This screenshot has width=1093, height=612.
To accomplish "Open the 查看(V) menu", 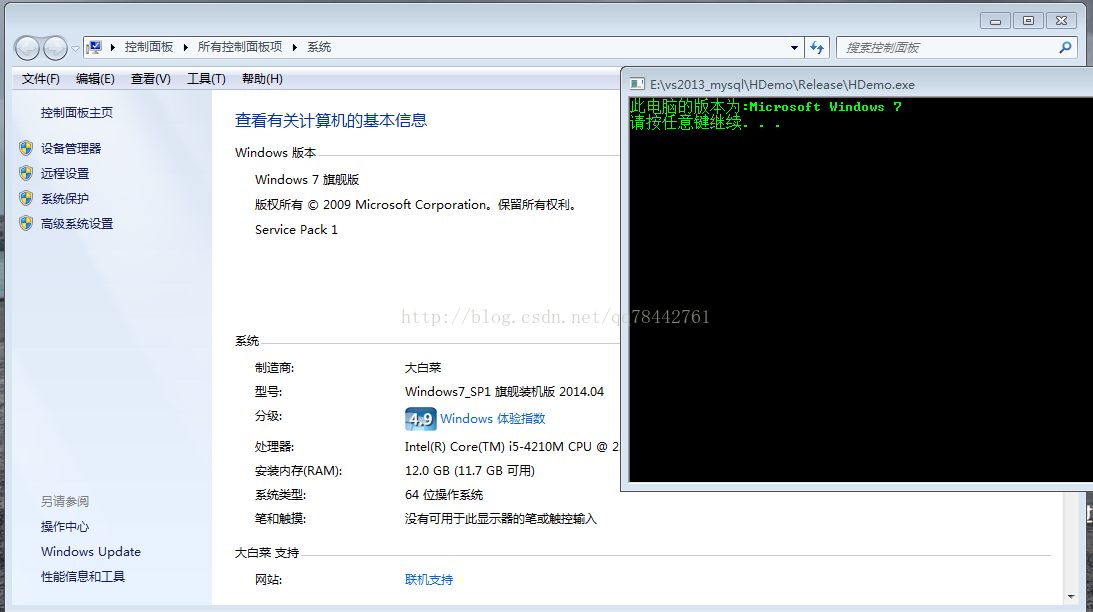I will (x=151, y=79).
